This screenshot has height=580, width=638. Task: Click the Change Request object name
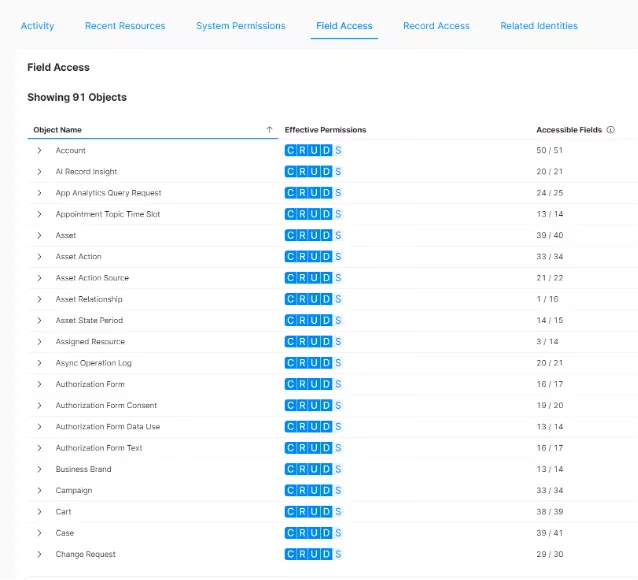coord(85,554)
